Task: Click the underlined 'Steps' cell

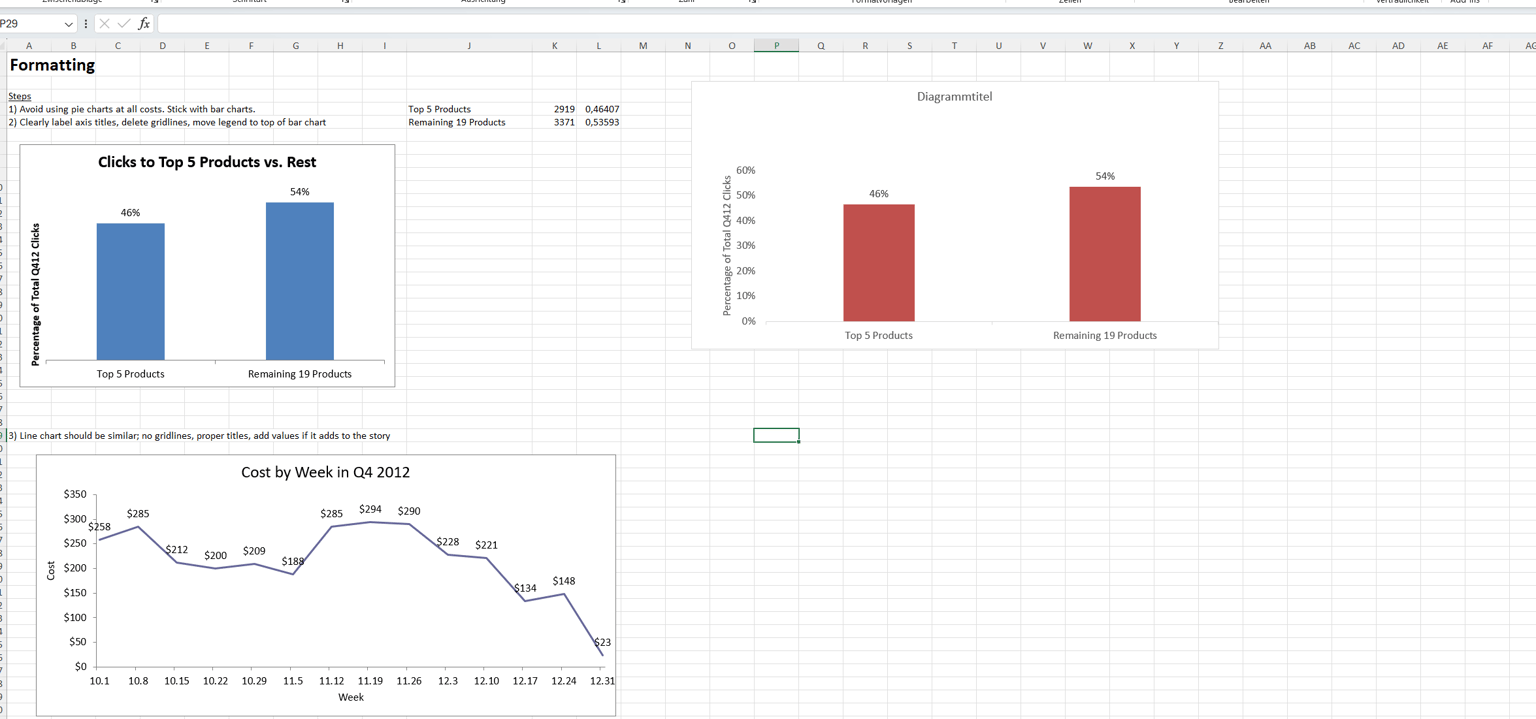Action: 19,97
